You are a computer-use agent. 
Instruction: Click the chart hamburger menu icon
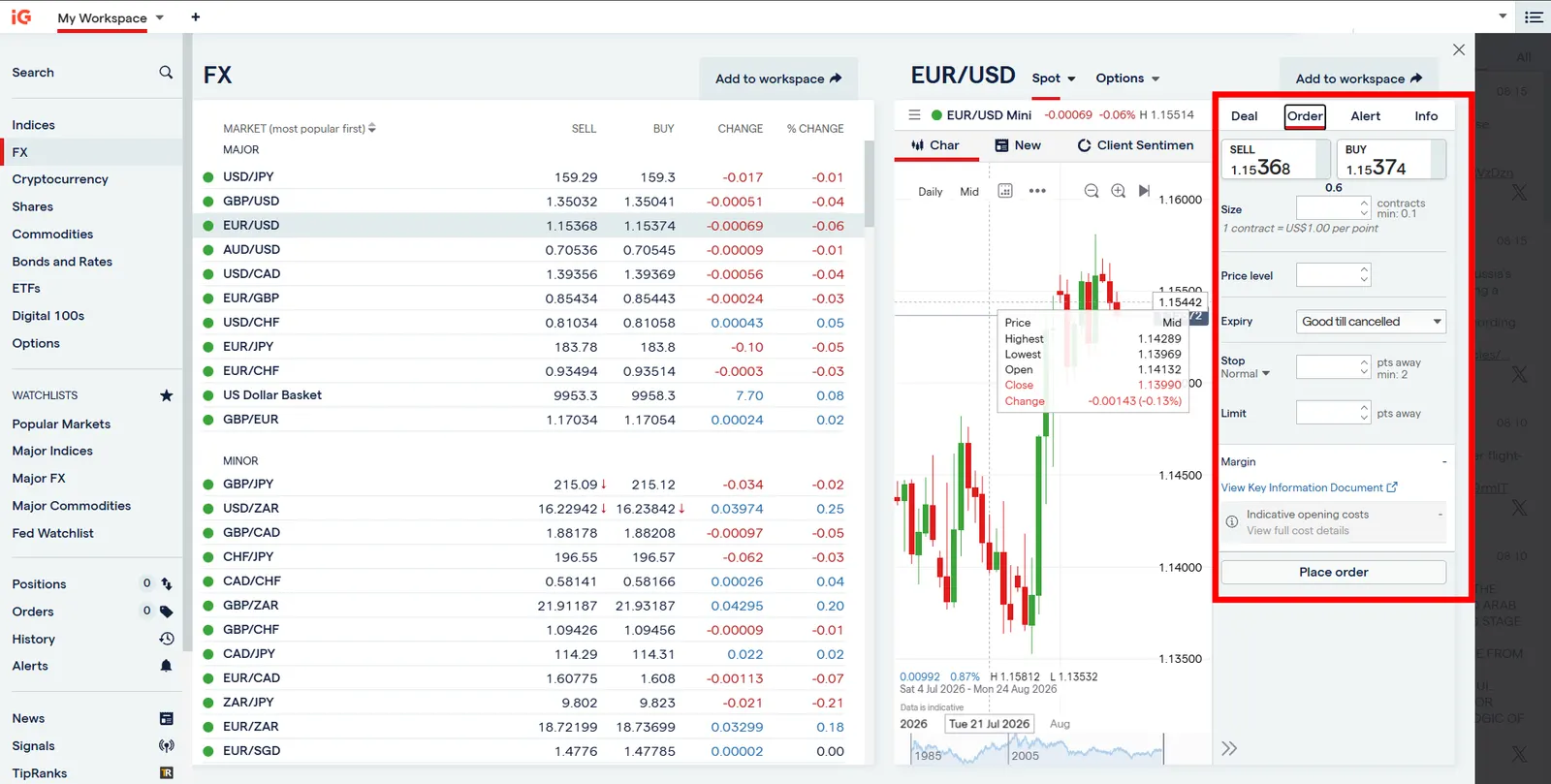(914, 114)
